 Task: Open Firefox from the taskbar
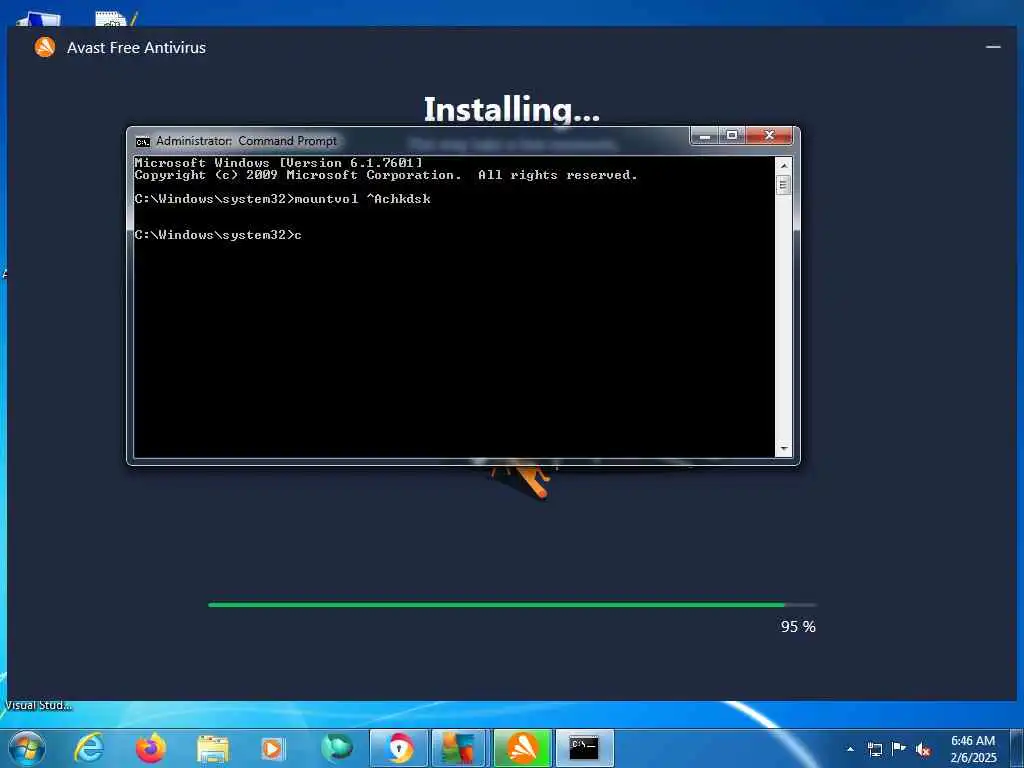(151, 748)
